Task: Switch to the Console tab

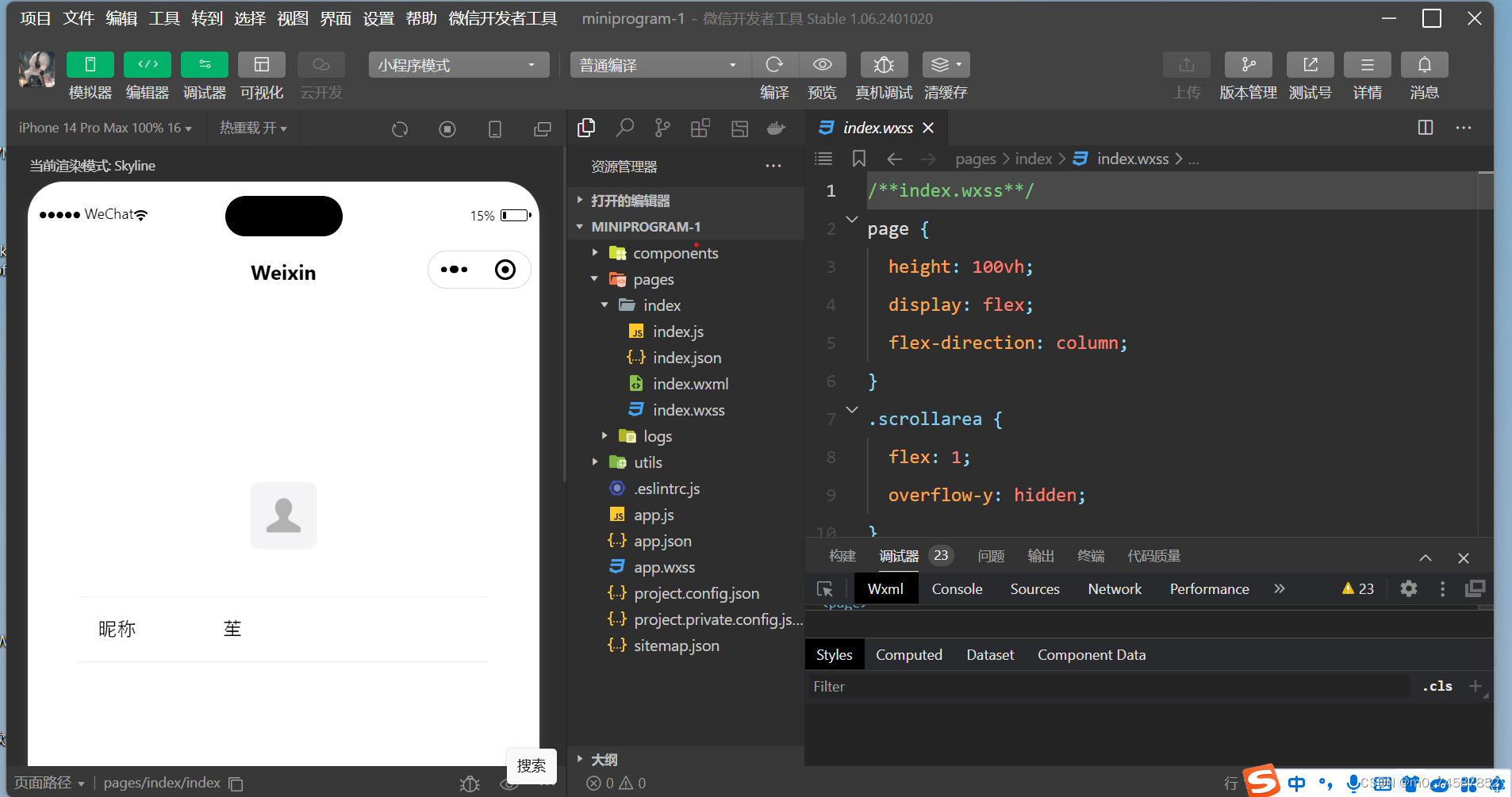Action: 957,588
